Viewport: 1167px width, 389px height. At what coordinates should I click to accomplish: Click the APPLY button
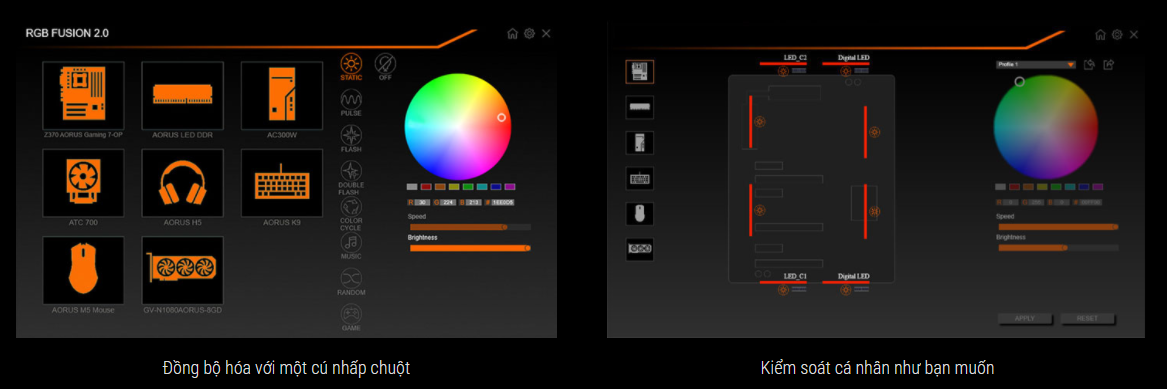[x=1025, y=318]
